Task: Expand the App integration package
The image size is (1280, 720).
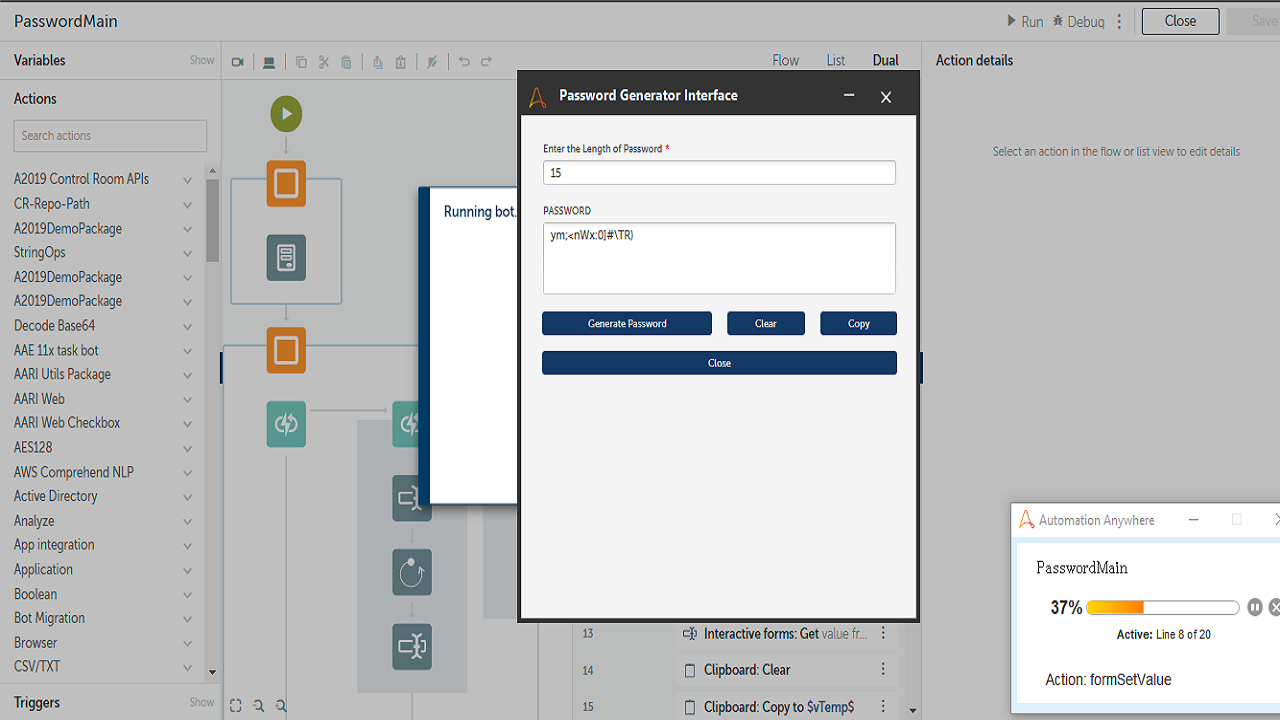Action: point(187,546)
